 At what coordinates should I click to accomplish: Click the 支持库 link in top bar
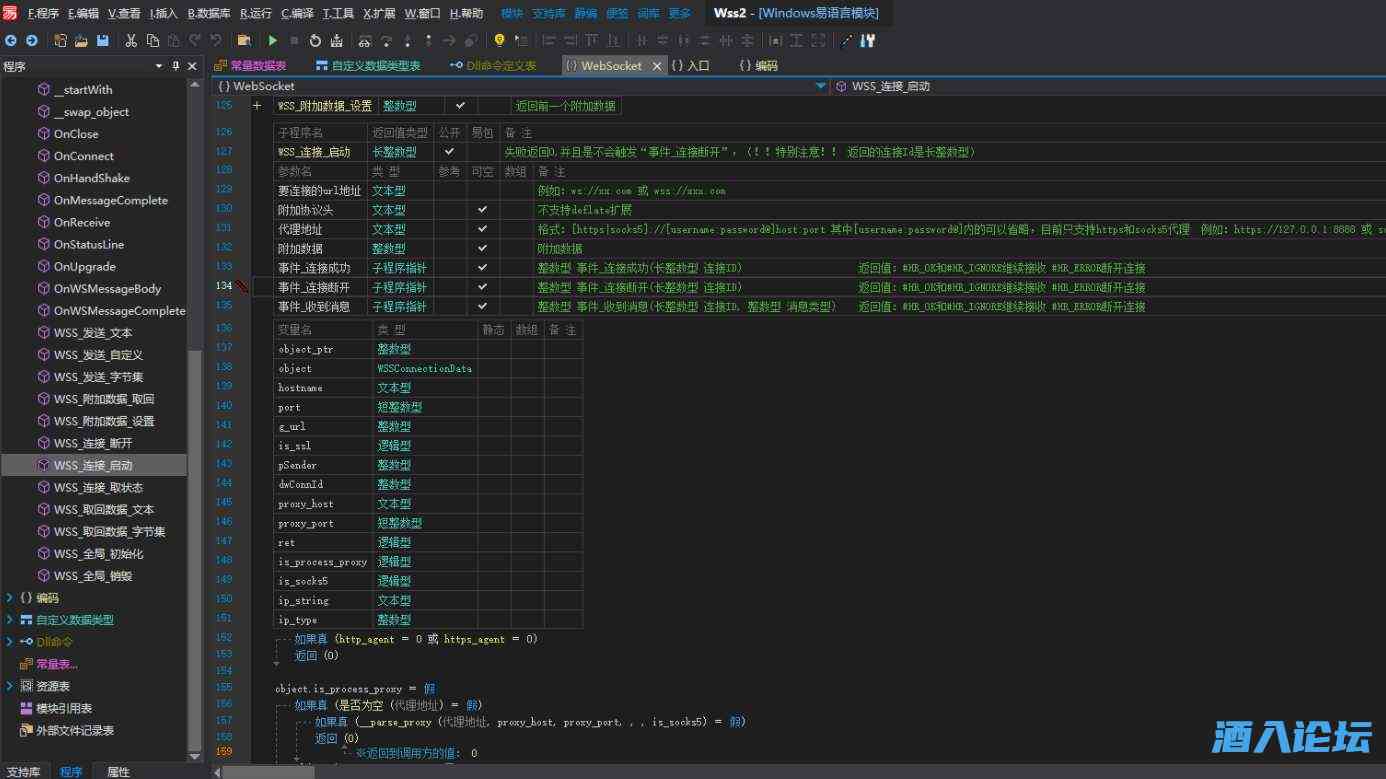coord(548,14)
